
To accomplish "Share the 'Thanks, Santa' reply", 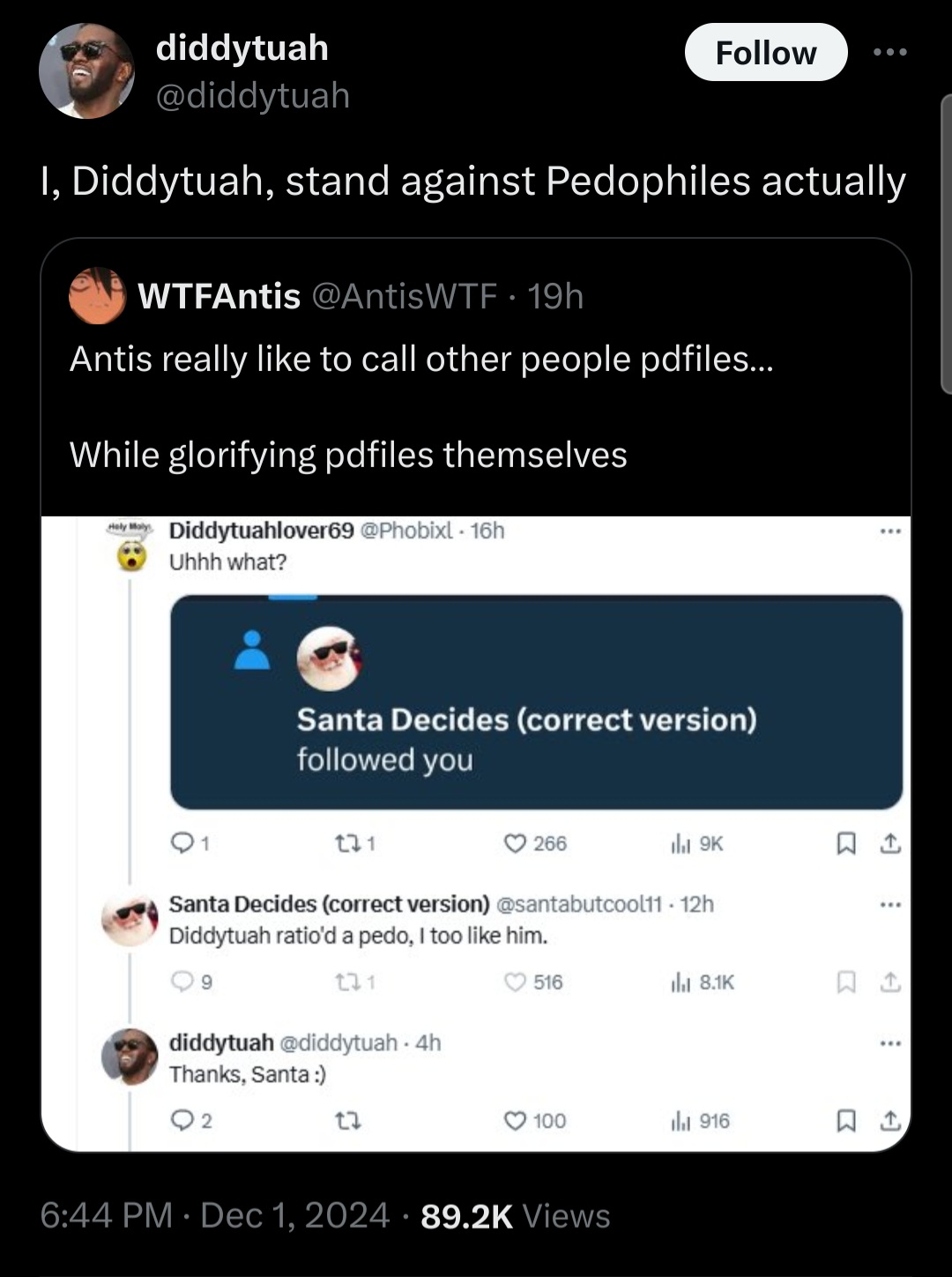I will click(890, 1121).
